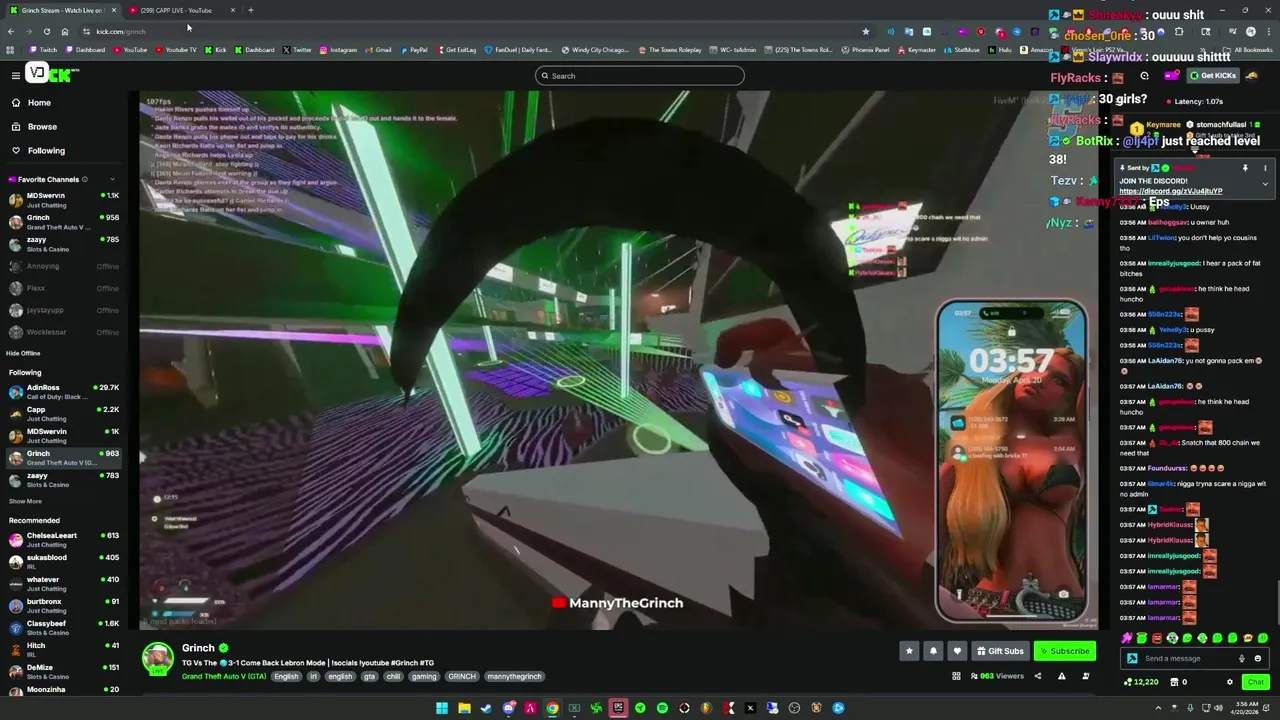The image size is (1280, 720).
Task: Click the English tag under stream title
Action: pyautogui.click(x=286, y=676)
